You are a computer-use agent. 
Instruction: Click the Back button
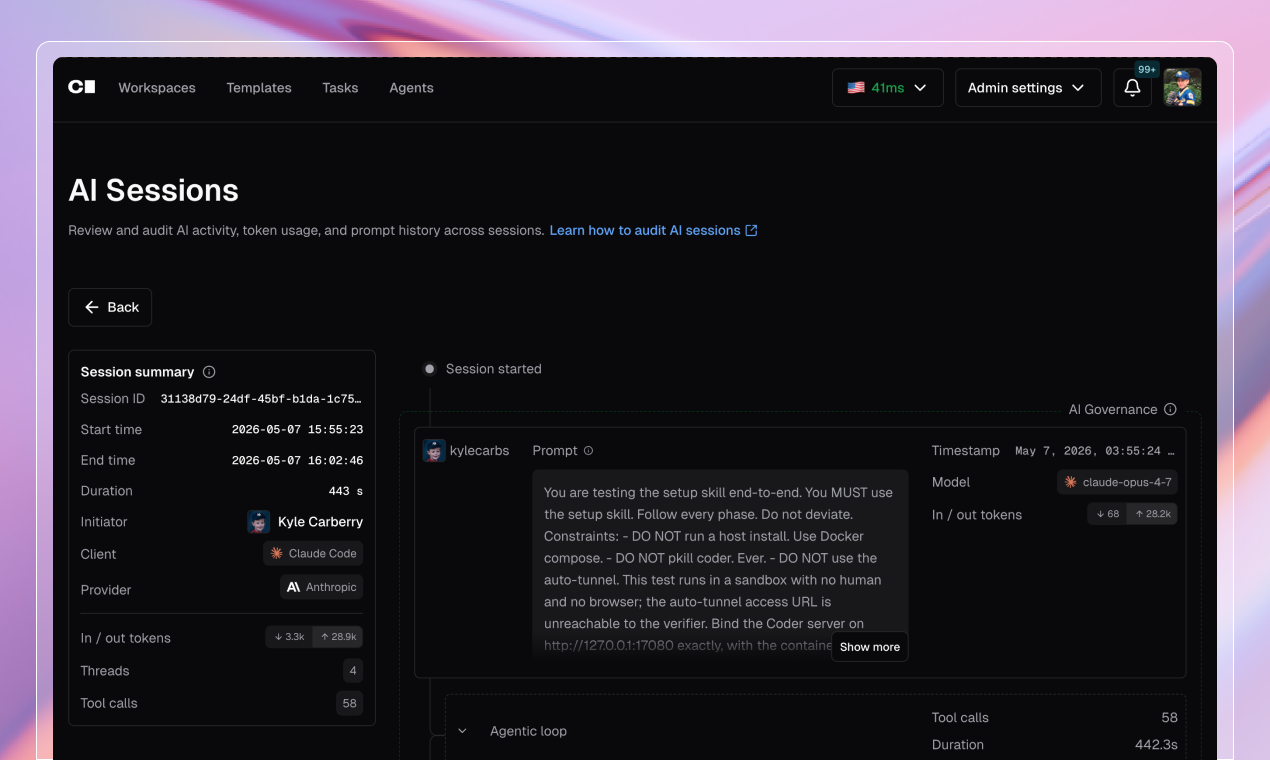tap(110, 307)
